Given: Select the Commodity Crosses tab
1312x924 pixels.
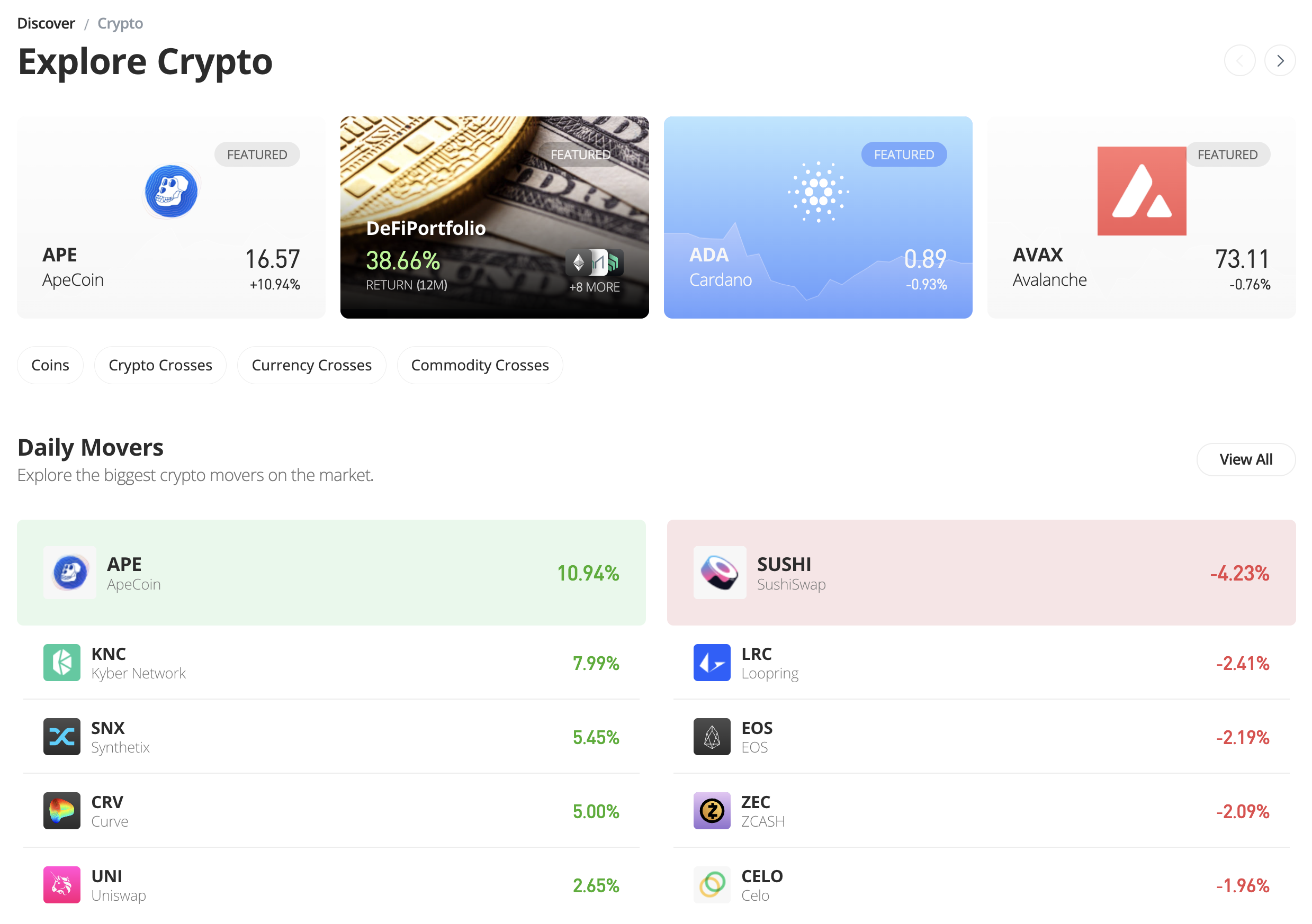Looking at the screenshot, I should pyautogui.click(x=480, y=365).
